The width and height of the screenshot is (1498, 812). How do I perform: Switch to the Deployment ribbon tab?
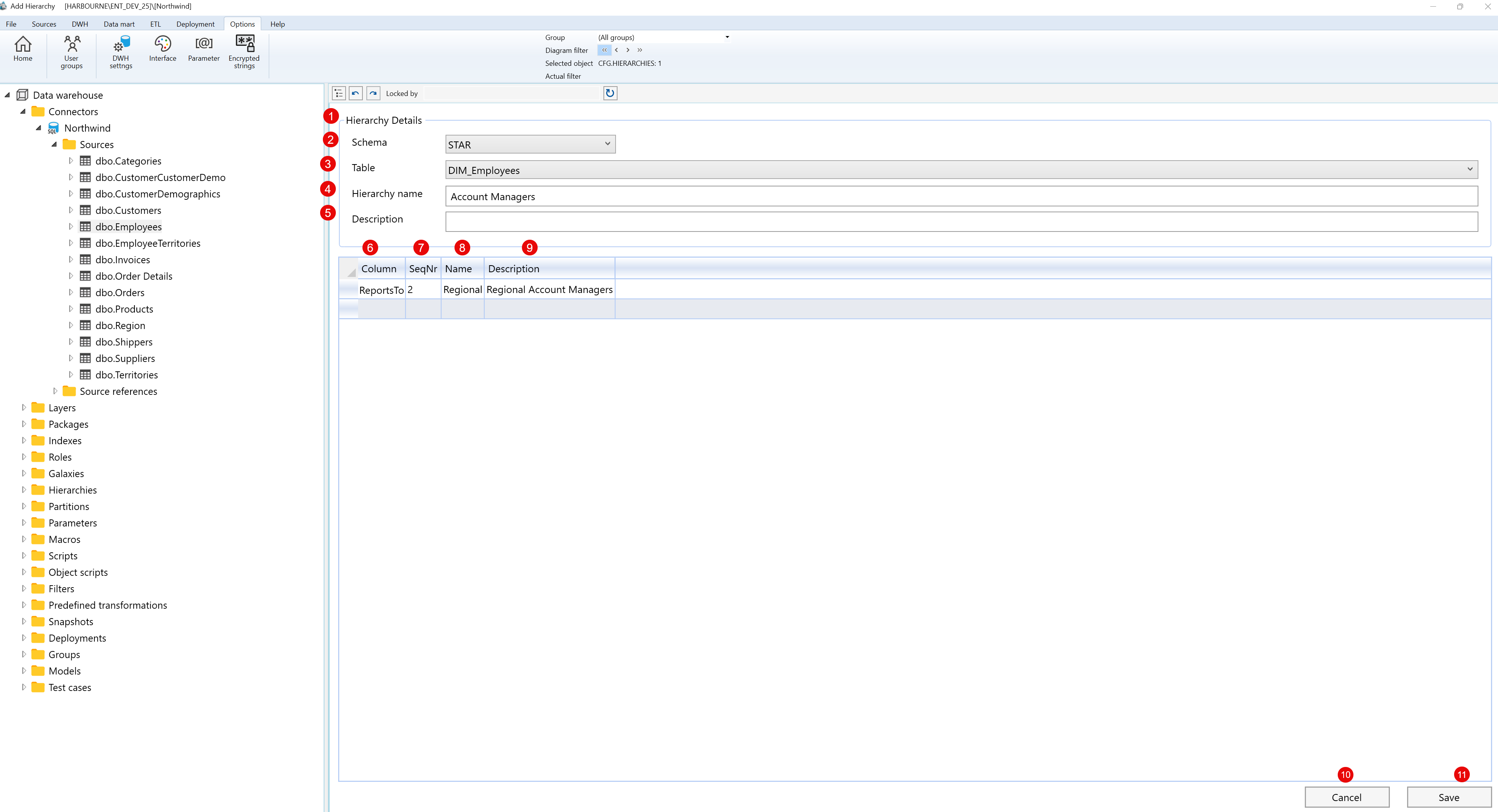click(196, 24)
